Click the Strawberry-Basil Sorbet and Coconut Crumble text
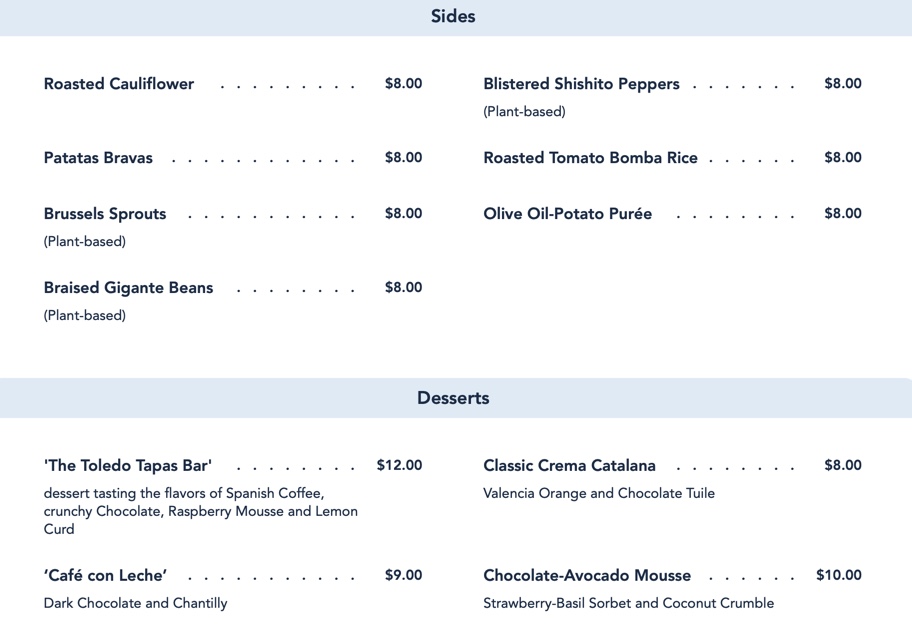Screen dimensions: 912x639 [628, 604]
